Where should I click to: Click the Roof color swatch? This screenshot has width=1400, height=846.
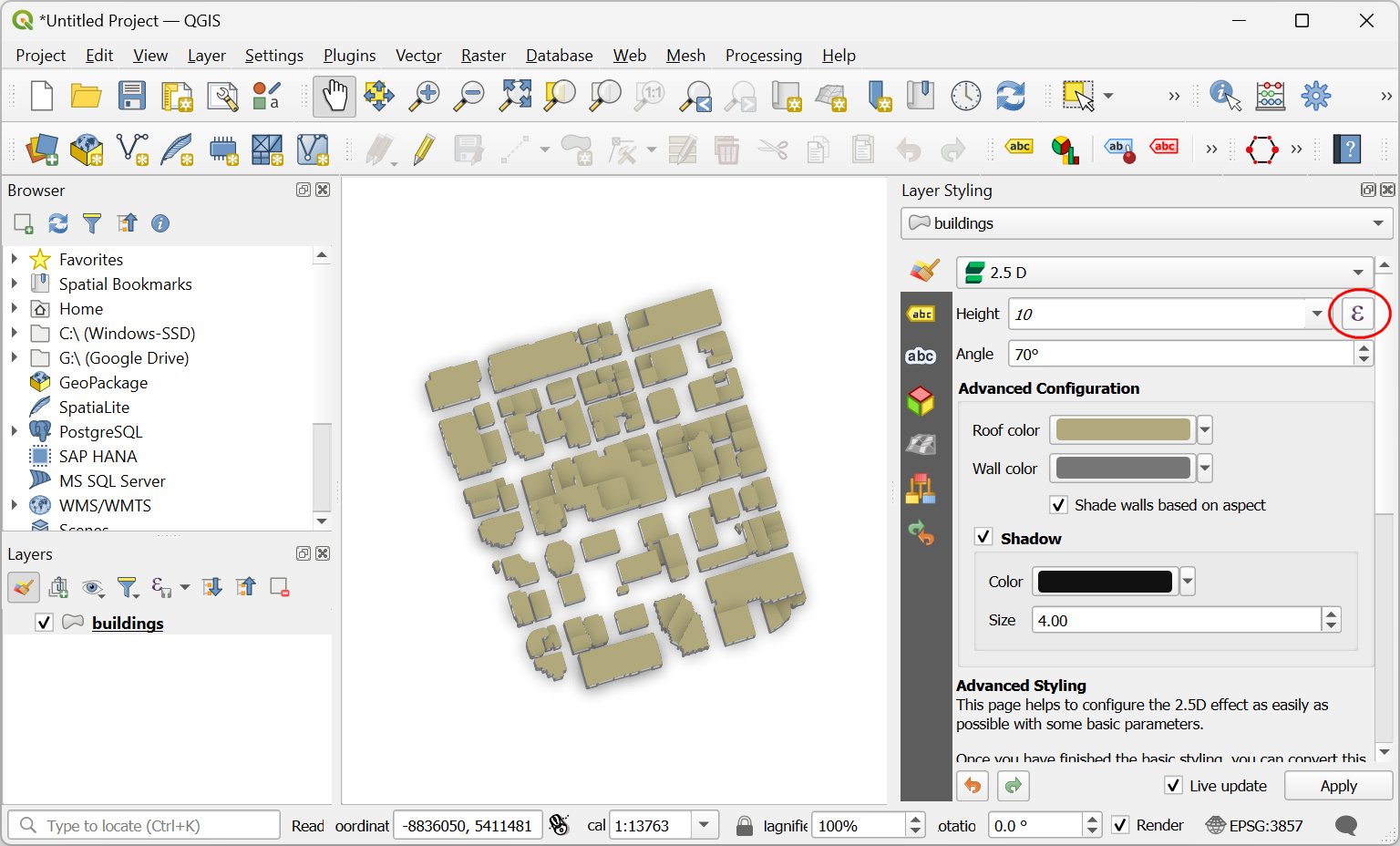coord(1123,429)
